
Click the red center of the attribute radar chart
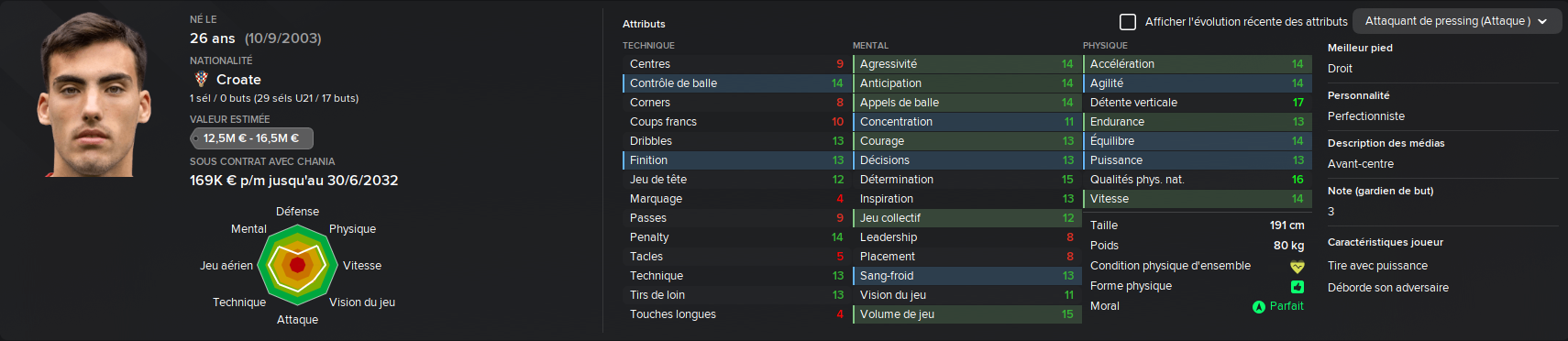pos(297,265)
